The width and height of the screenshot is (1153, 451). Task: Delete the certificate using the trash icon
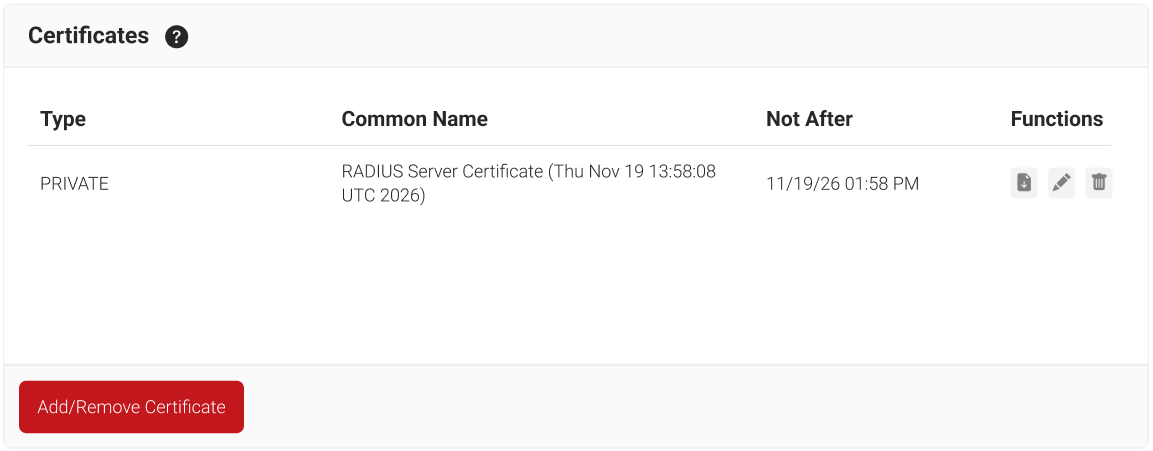click(1099, 183)
